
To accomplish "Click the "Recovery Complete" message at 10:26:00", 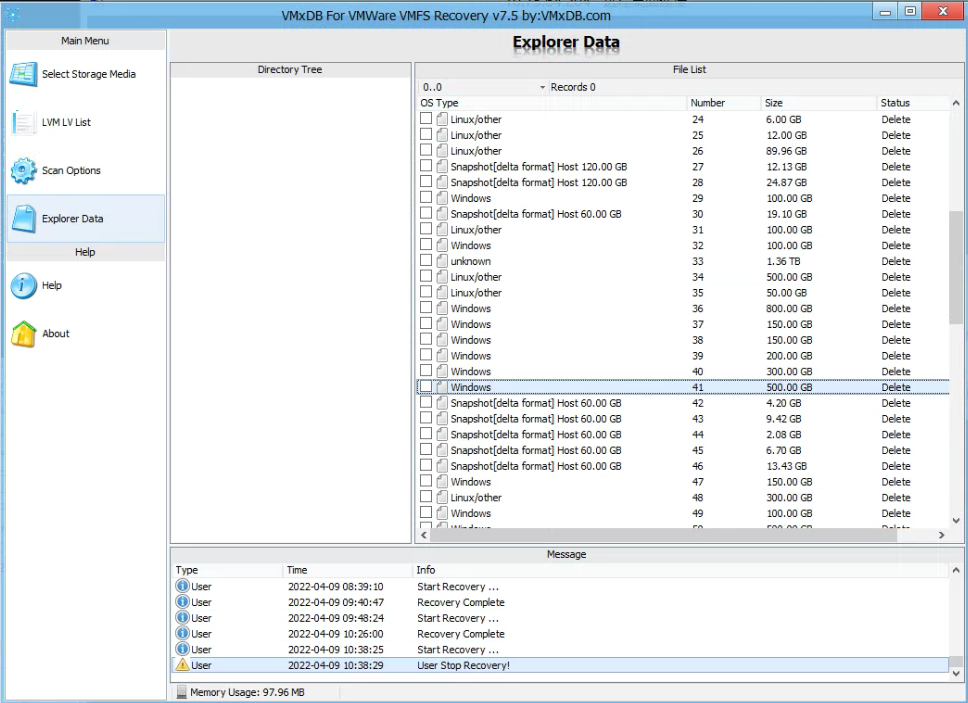I will tap(461, 634).
